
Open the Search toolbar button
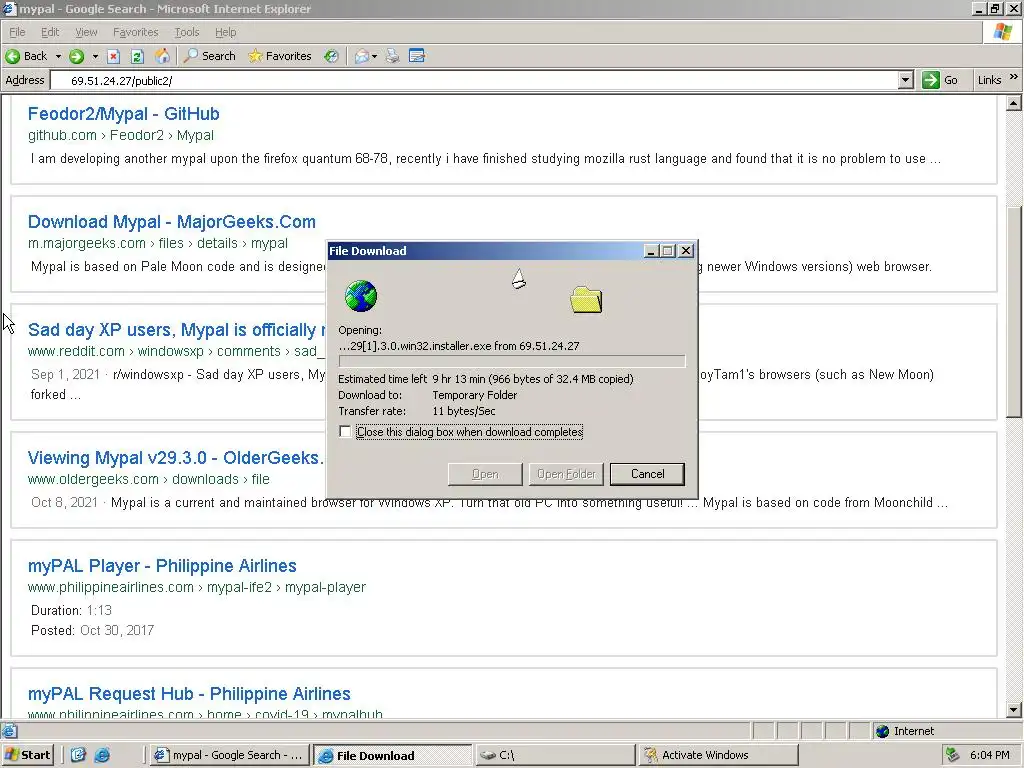(x=210, y=56)
